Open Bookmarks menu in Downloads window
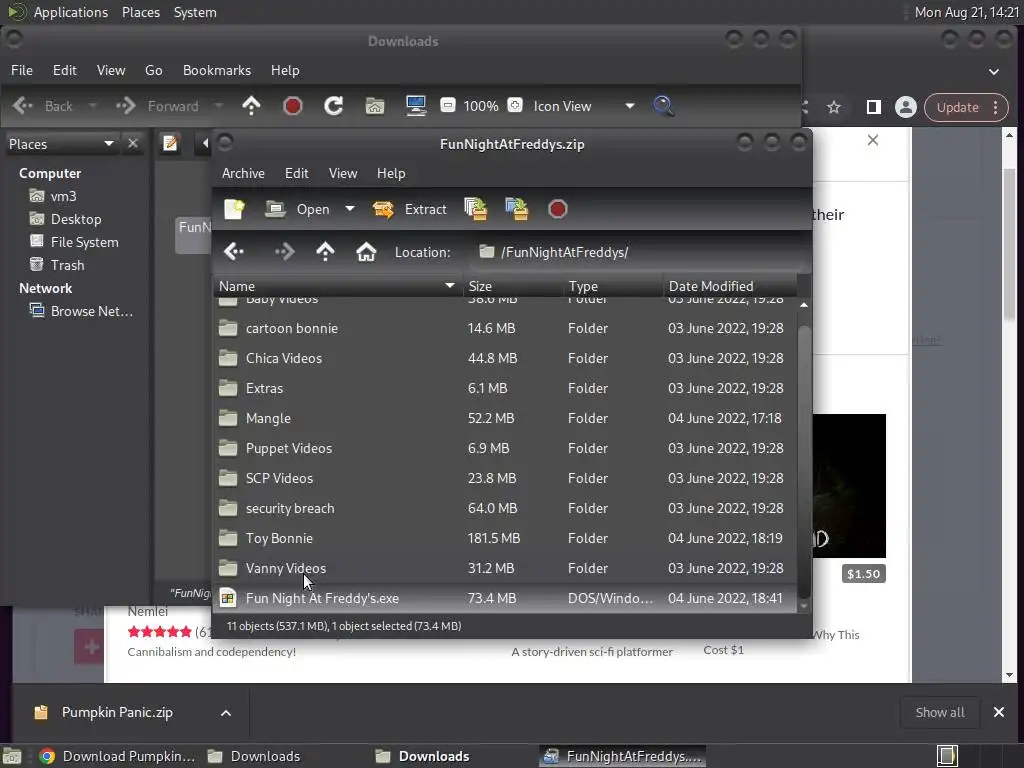The width and height of the screenshot is (1024, 768). 217,70
